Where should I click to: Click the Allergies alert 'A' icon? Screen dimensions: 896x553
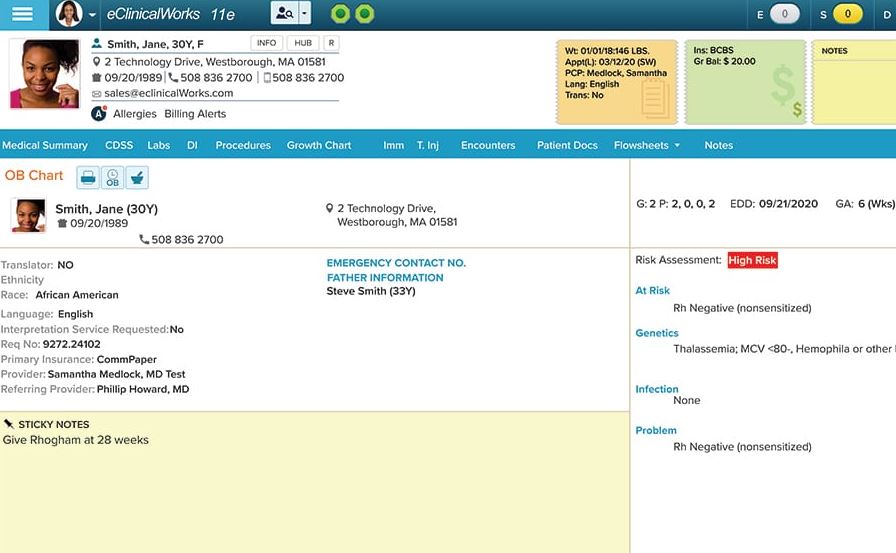click(99, 114)
